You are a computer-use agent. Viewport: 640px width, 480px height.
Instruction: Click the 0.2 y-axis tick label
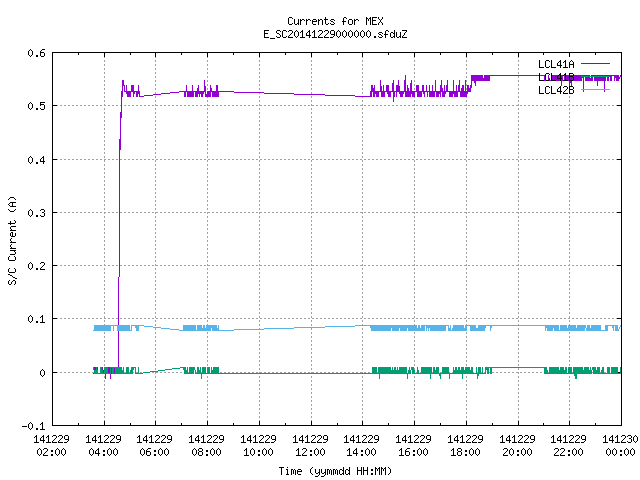pyautogui.click(x=36, y=266)
